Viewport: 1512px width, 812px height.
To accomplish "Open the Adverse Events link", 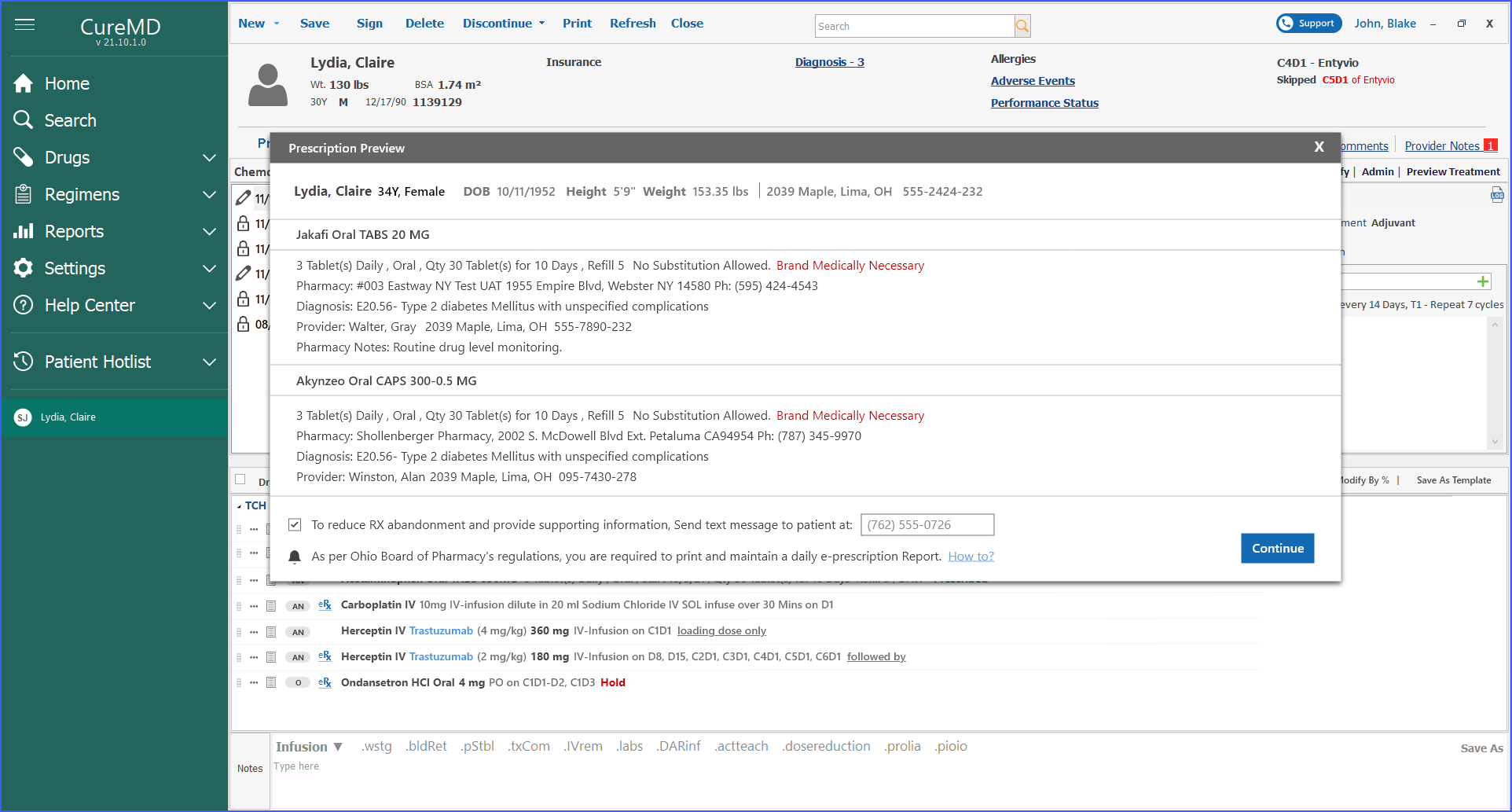I will coord(1033,81).
